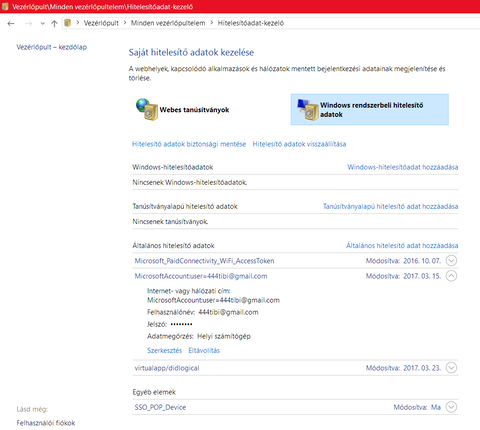Click Tanúsítványalapú hitelesítő adat hozzáadása

coord(390,206)
